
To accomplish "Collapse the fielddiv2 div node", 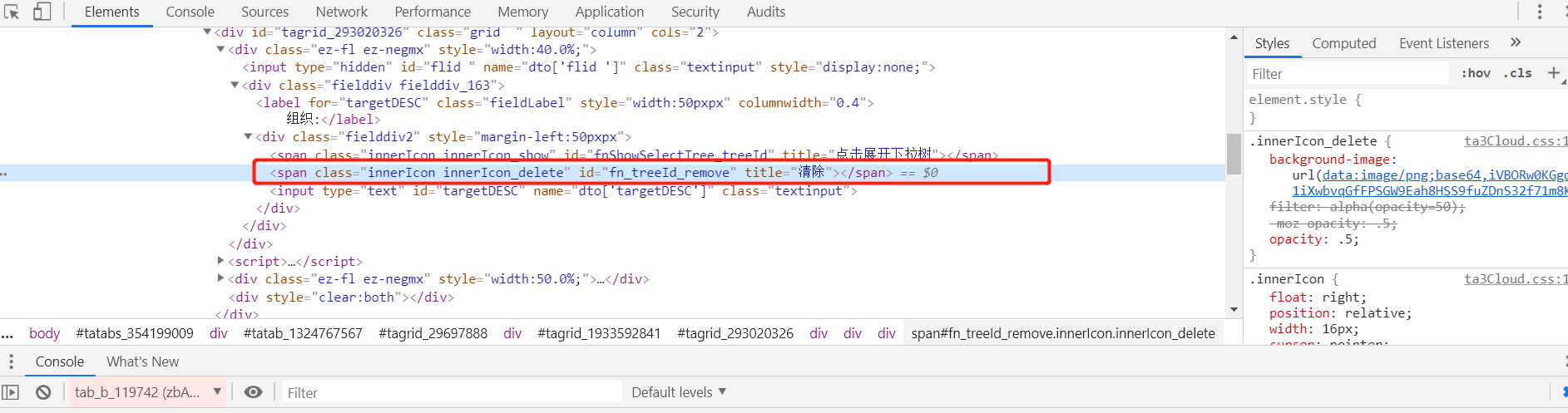I will [x=248, y=136].
